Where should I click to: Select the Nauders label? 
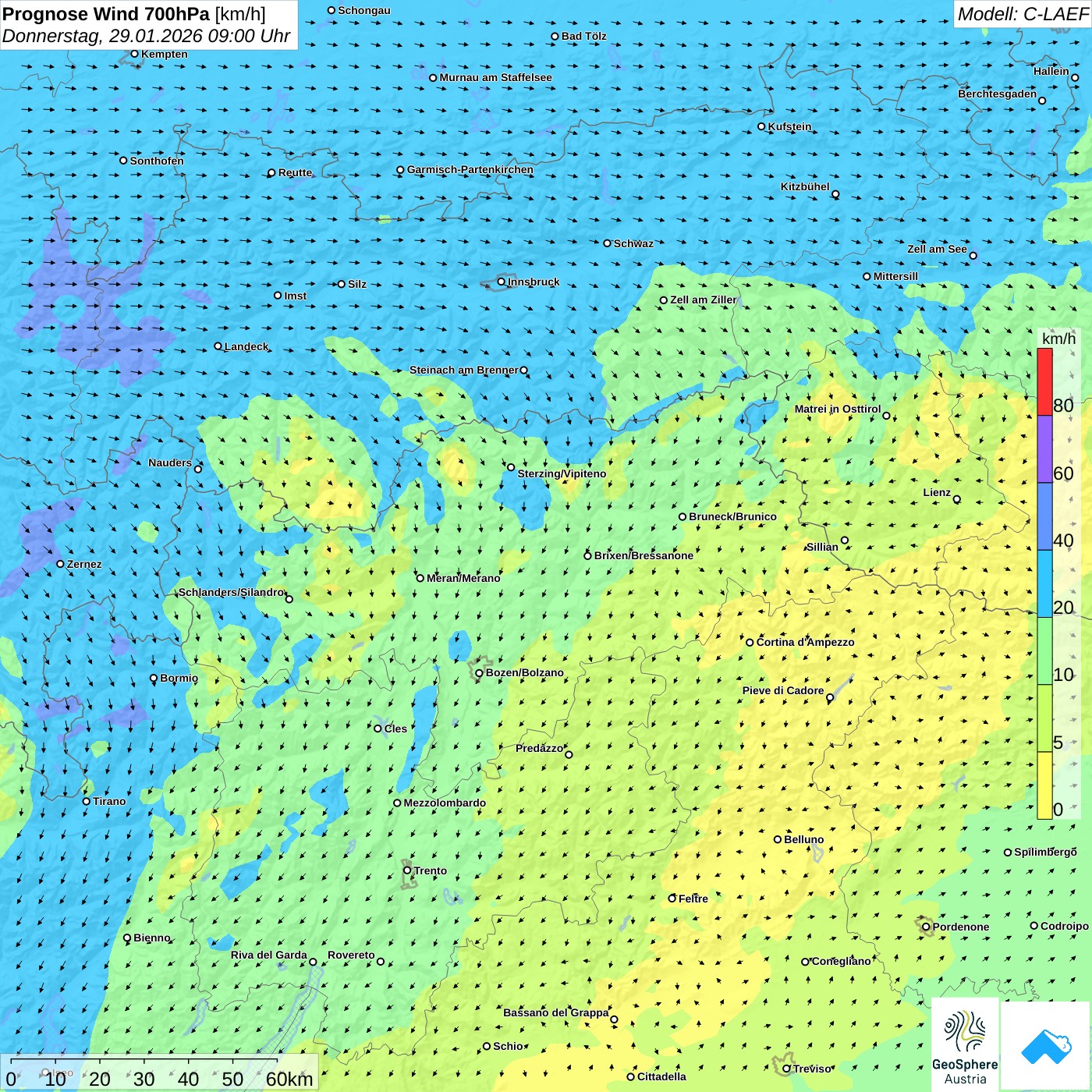tap(170, 463)
